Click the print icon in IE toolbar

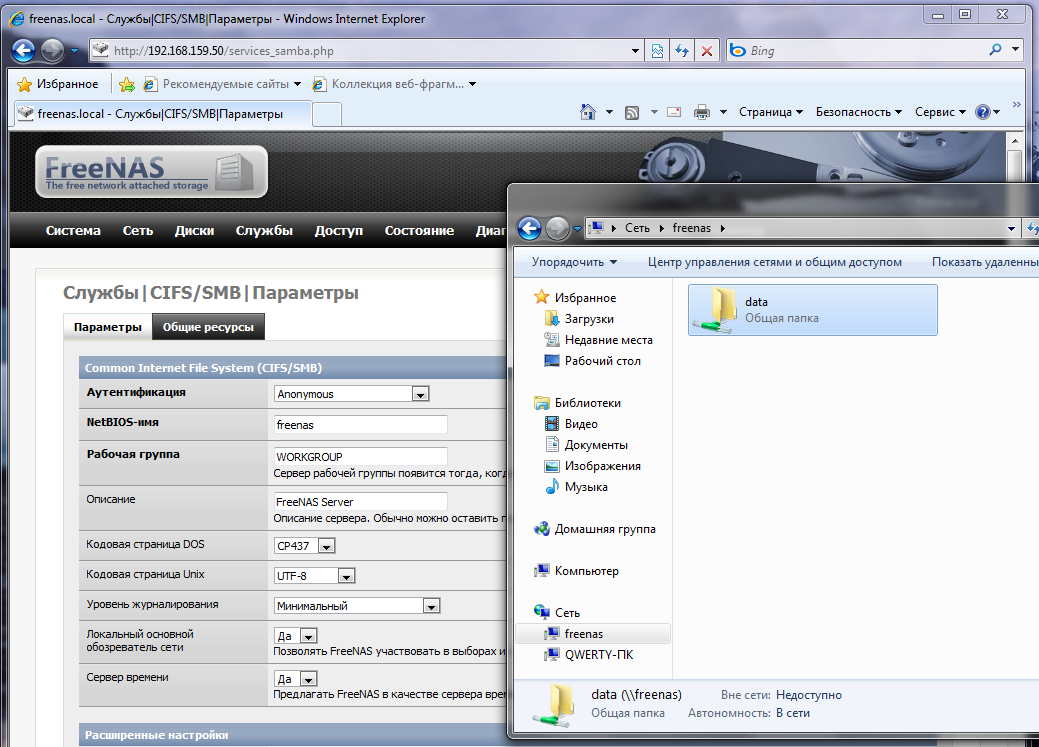[x=702, y=112]
